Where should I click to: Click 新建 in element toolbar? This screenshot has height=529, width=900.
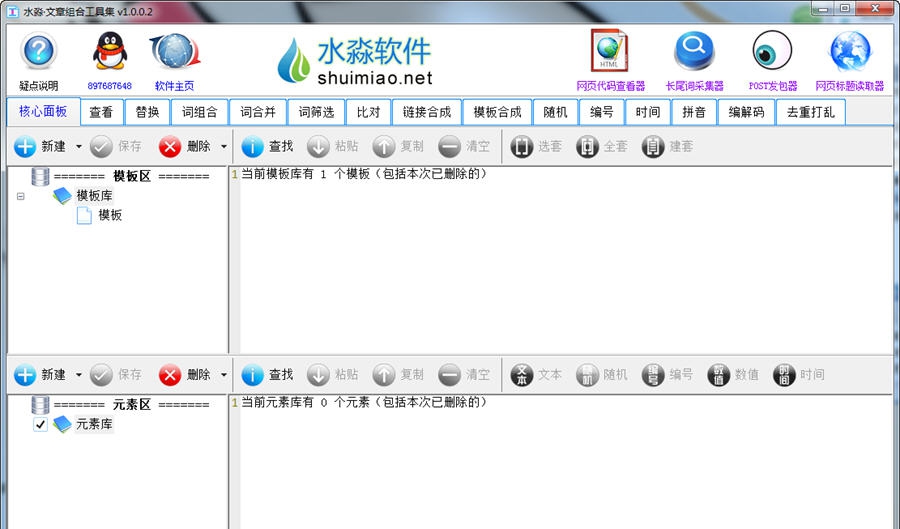(40, 375)
